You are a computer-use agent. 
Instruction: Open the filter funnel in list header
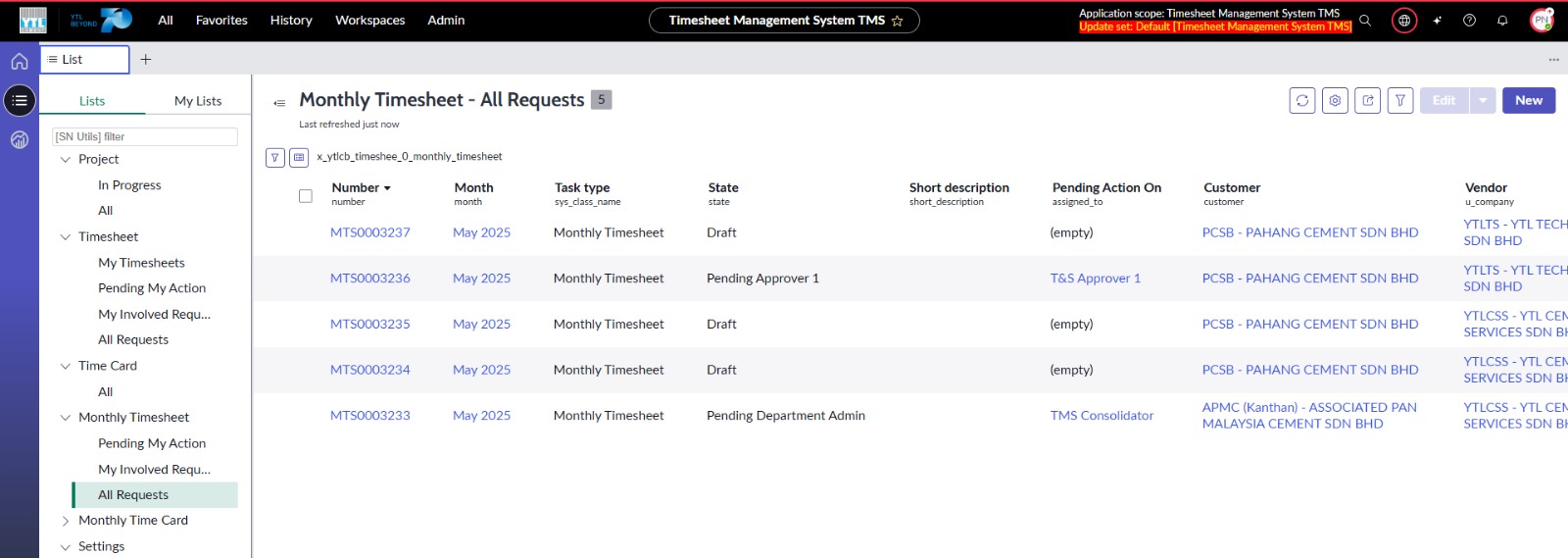(1400, 100)
